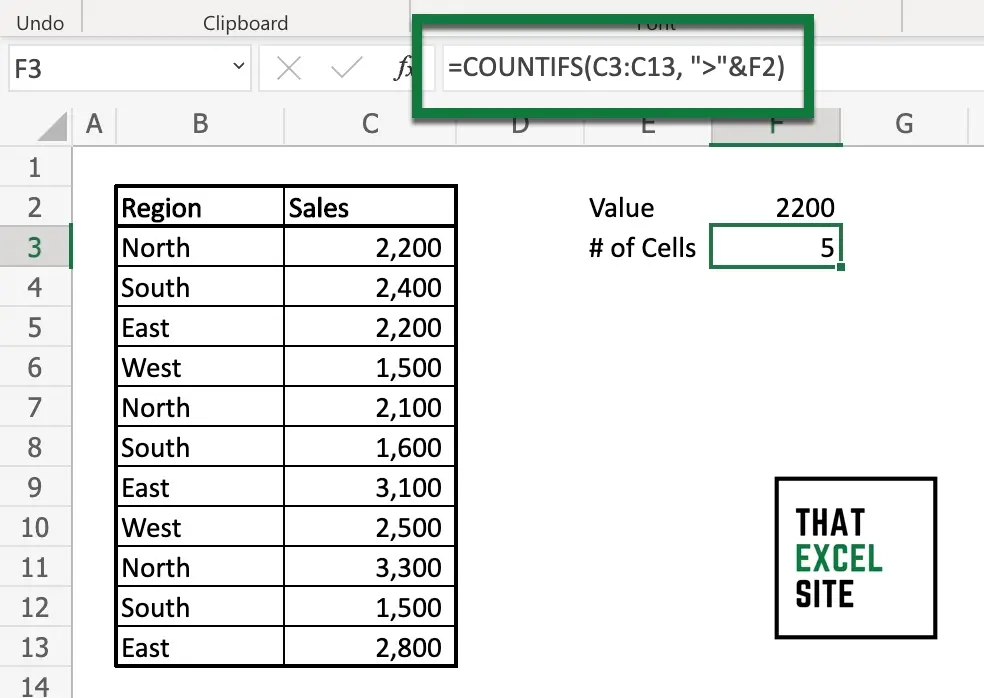
Task: Select column G header
Action: click(x=904, y=124)
